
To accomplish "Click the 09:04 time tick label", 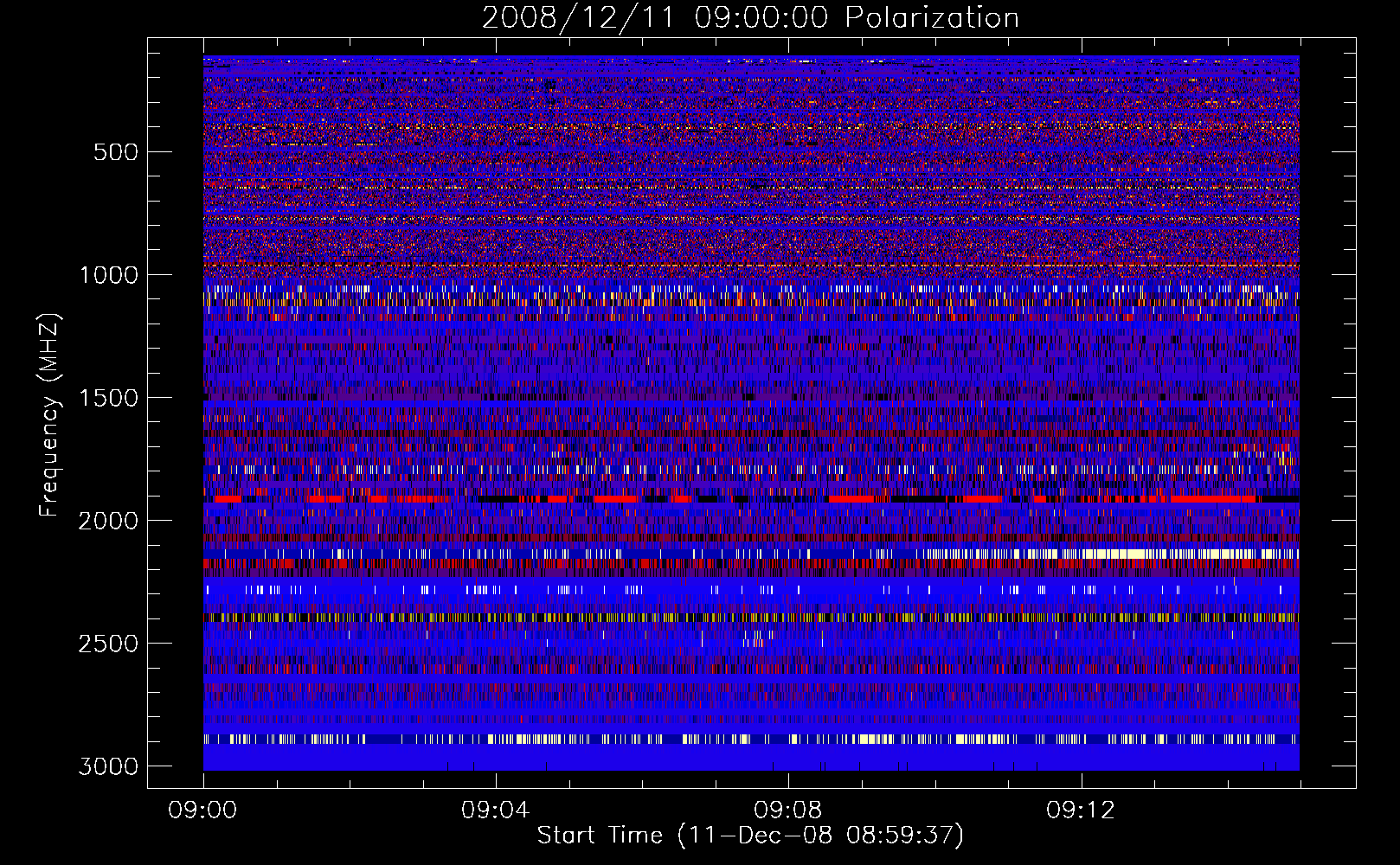I will (496, 811).
